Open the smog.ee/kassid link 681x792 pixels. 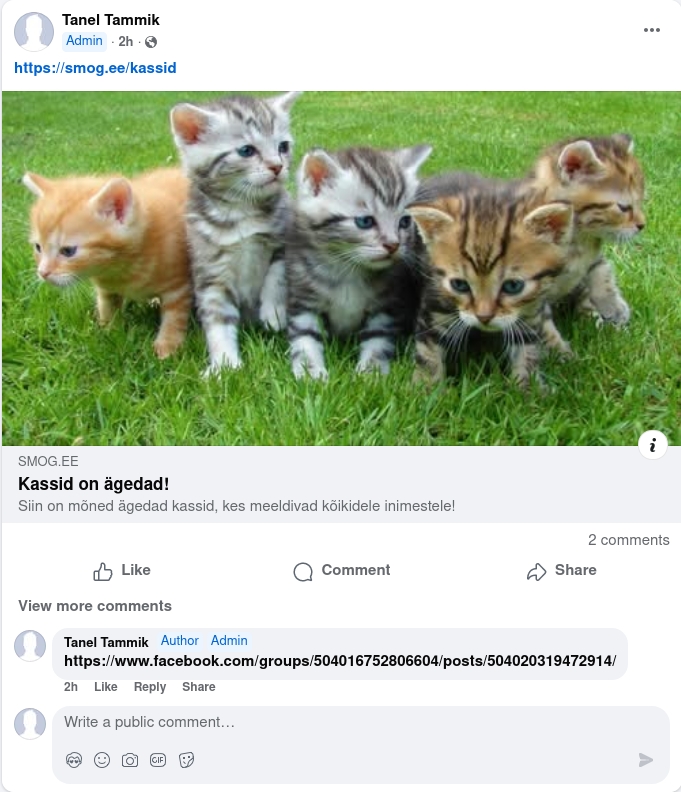(x=95, y=68)
